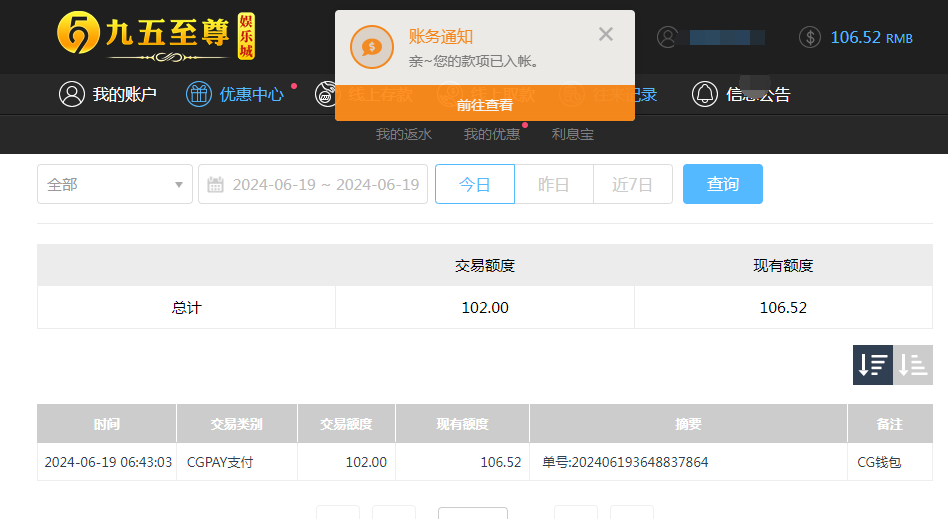Screen dimensions: 948x519
Task: Select the 今日 date filter
Action: 475,185
